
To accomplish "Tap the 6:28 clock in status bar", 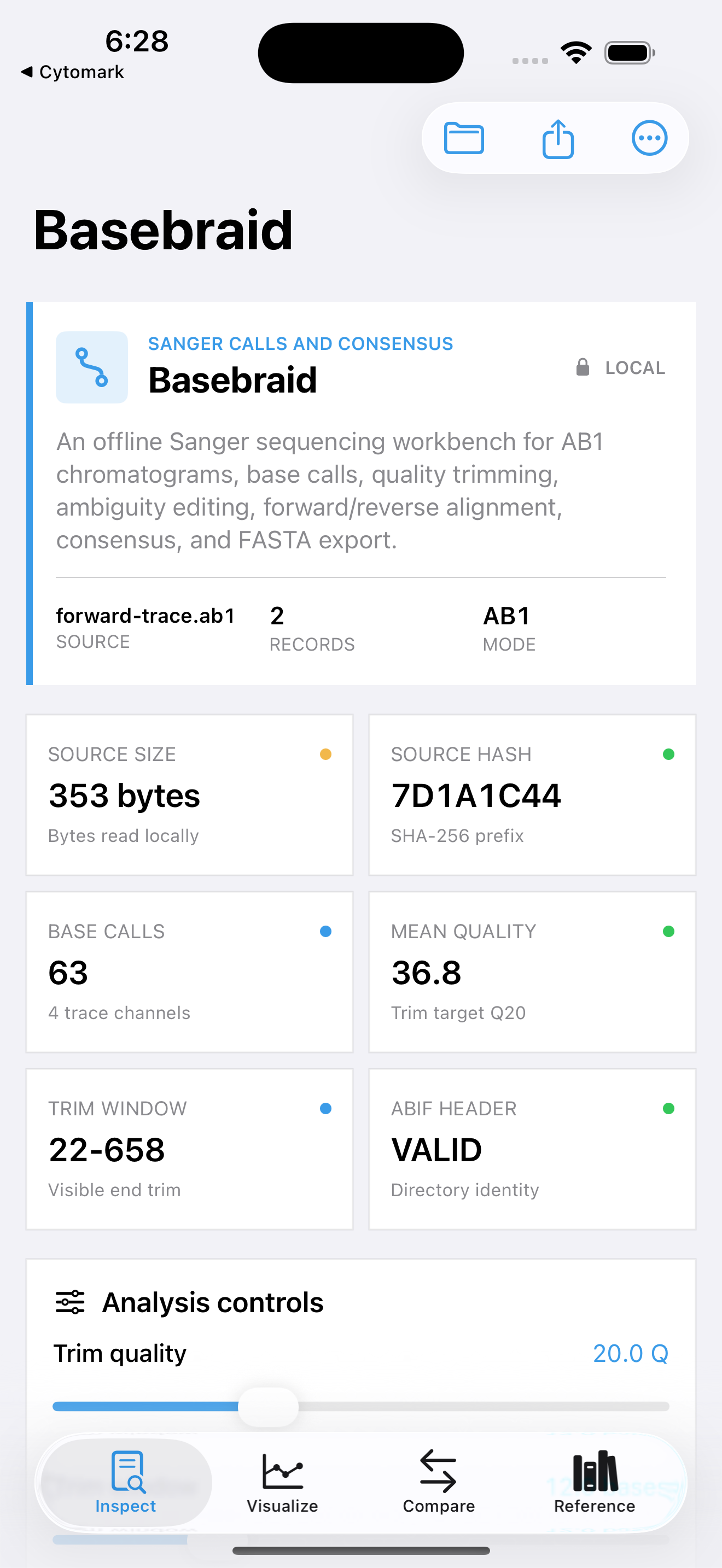I will click(136, 41).
